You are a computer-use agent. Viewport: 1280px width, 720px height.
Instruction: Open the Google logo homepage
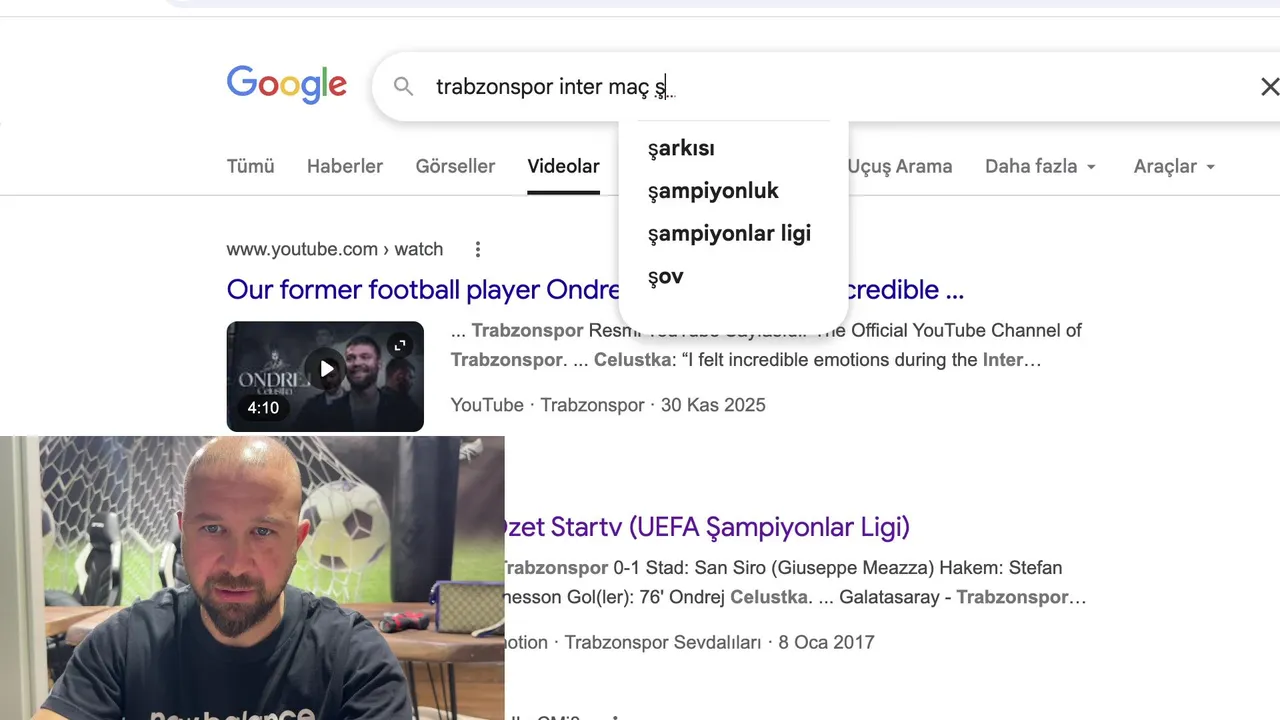(x=287, y=85)
